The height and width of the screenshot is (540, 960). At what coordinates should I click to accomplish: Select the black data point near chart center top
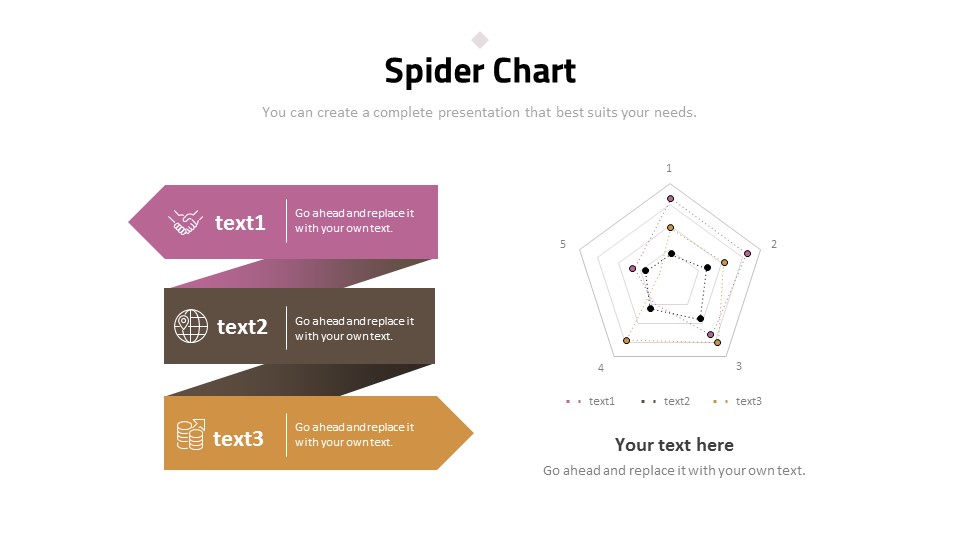tap(672, 253)
